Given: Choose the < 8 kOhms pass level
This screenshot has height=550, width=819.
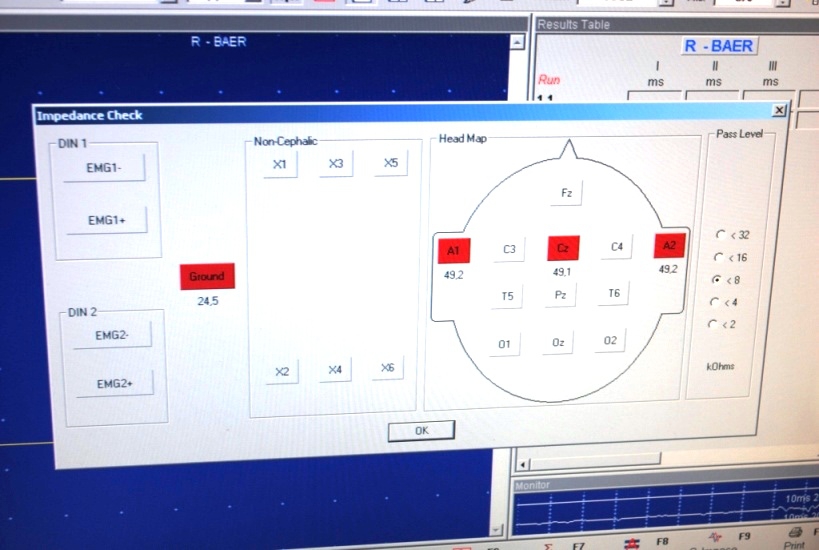Looking at the screenshot, I should pyautogui.click(x=717, y=280).
